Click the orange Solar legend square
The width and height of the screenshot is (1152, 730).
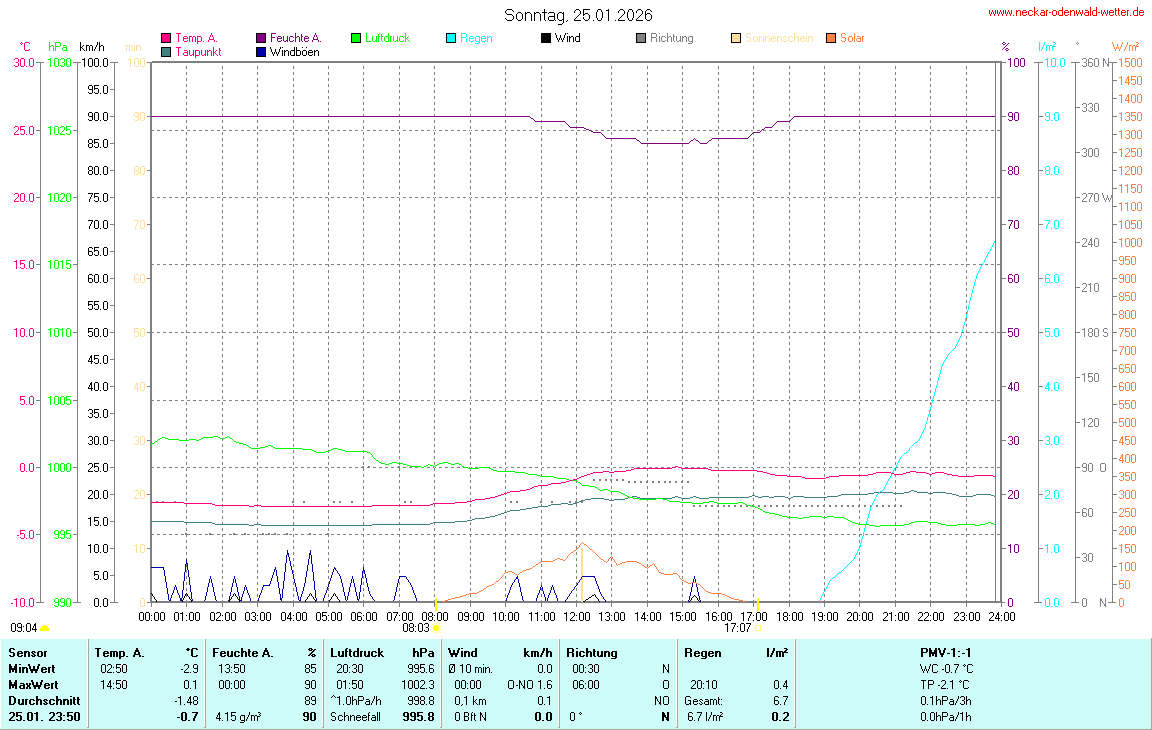[831, 38]
